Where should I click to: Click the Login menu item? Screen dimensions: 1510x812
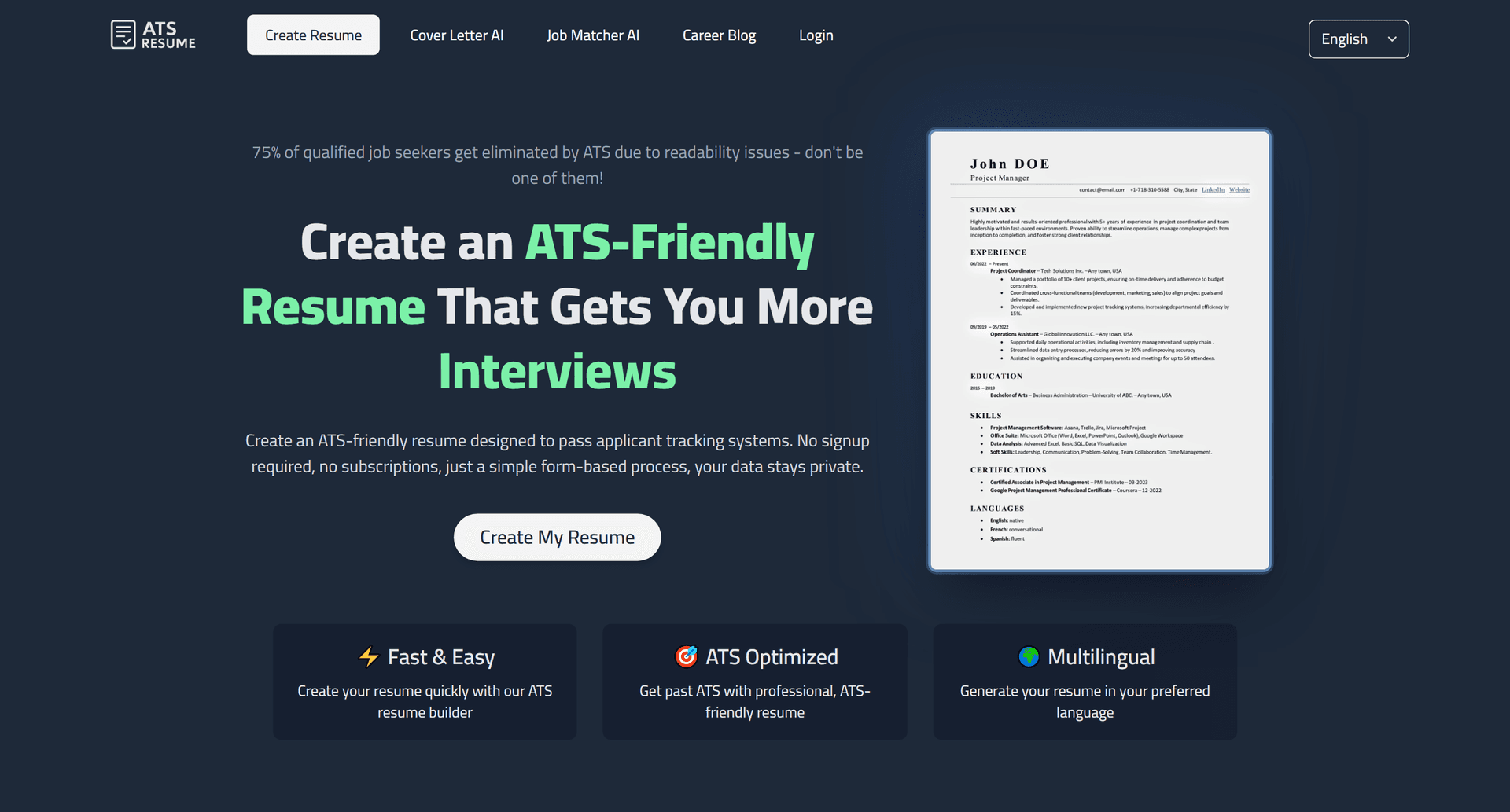coord(816,35)
